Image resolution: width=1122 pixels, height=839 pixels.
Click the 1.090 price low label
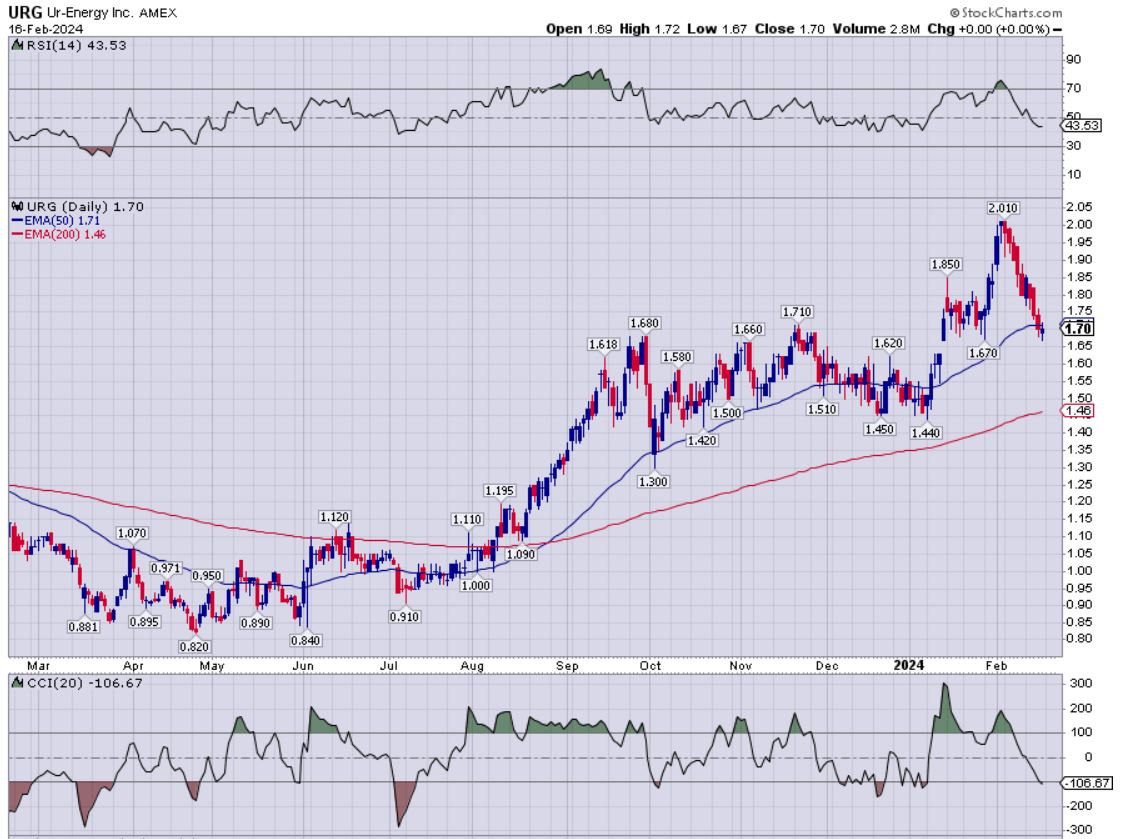[520, 554]
